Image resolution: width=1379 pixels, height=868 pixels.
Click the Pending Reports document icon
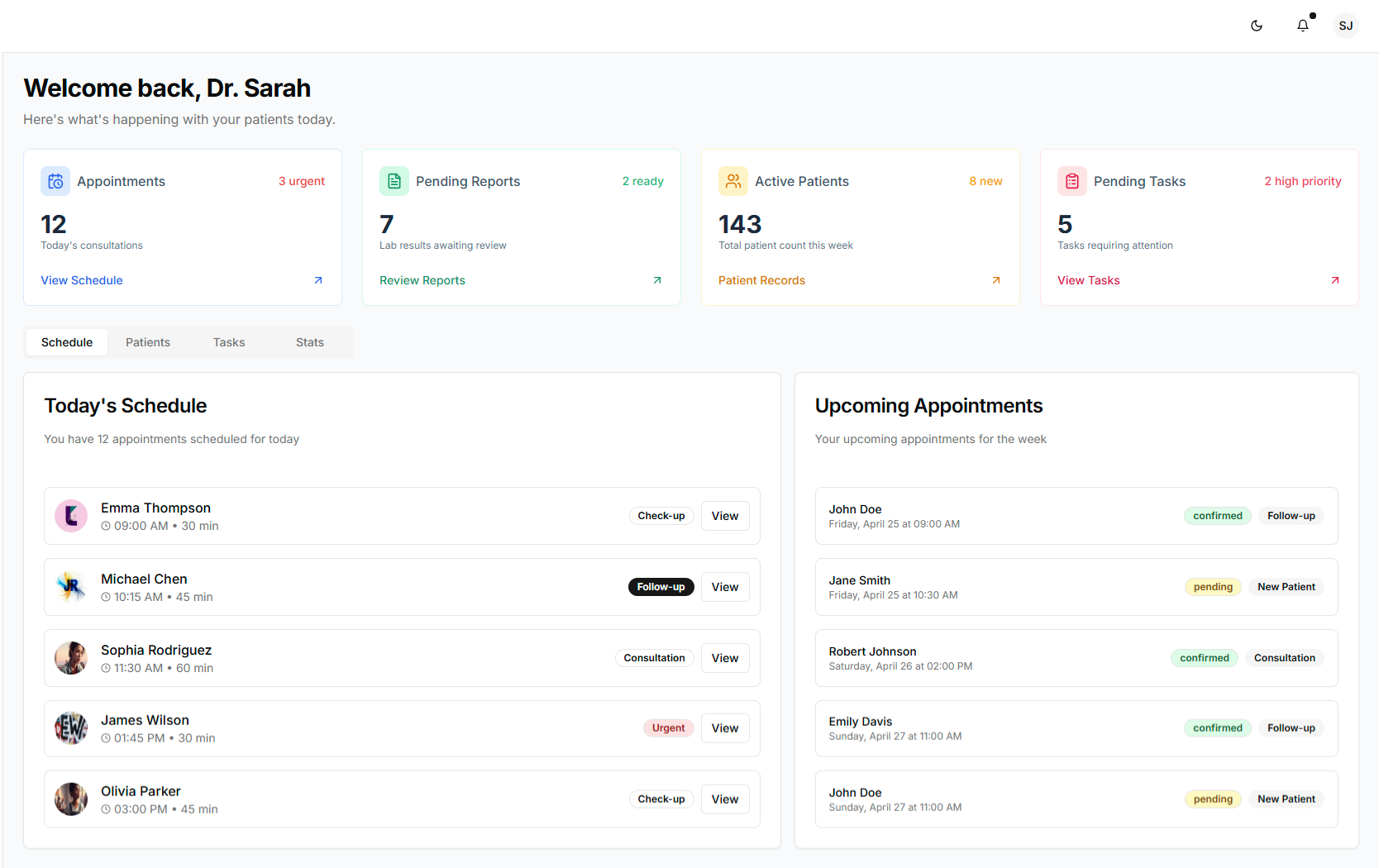click(x=394, y=181)
